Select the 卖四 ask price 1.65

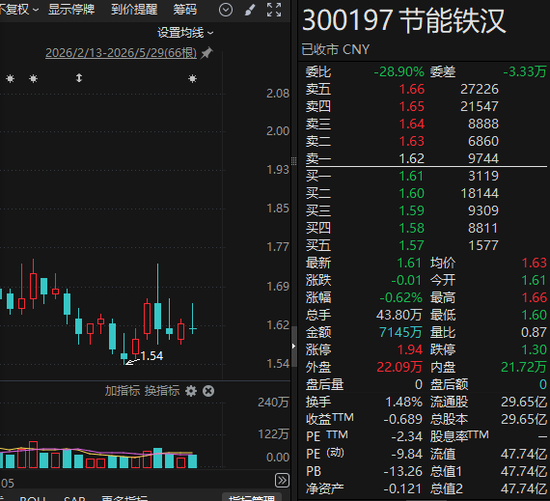(412, 107)
